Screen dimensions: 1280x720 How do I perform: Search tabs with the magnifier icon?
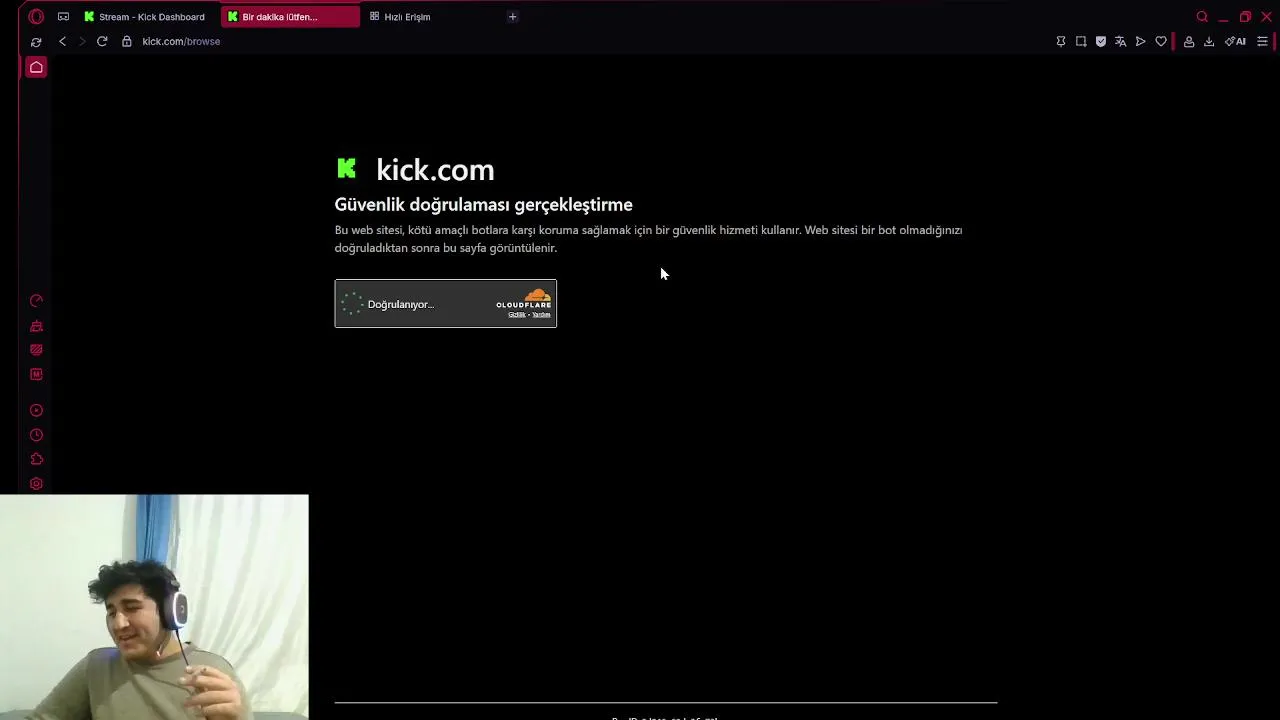[x=1202, y=16]
